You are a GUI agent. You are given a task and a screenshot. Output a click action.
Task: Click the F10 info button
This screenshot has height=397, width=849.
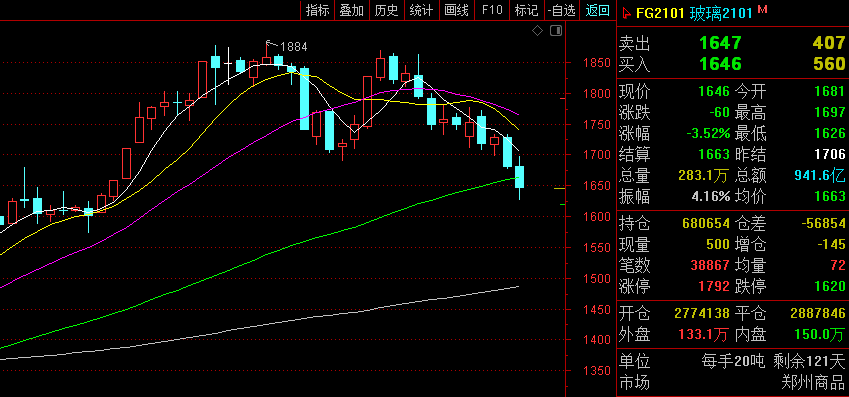pyautogui.click(x=492, y=10)
